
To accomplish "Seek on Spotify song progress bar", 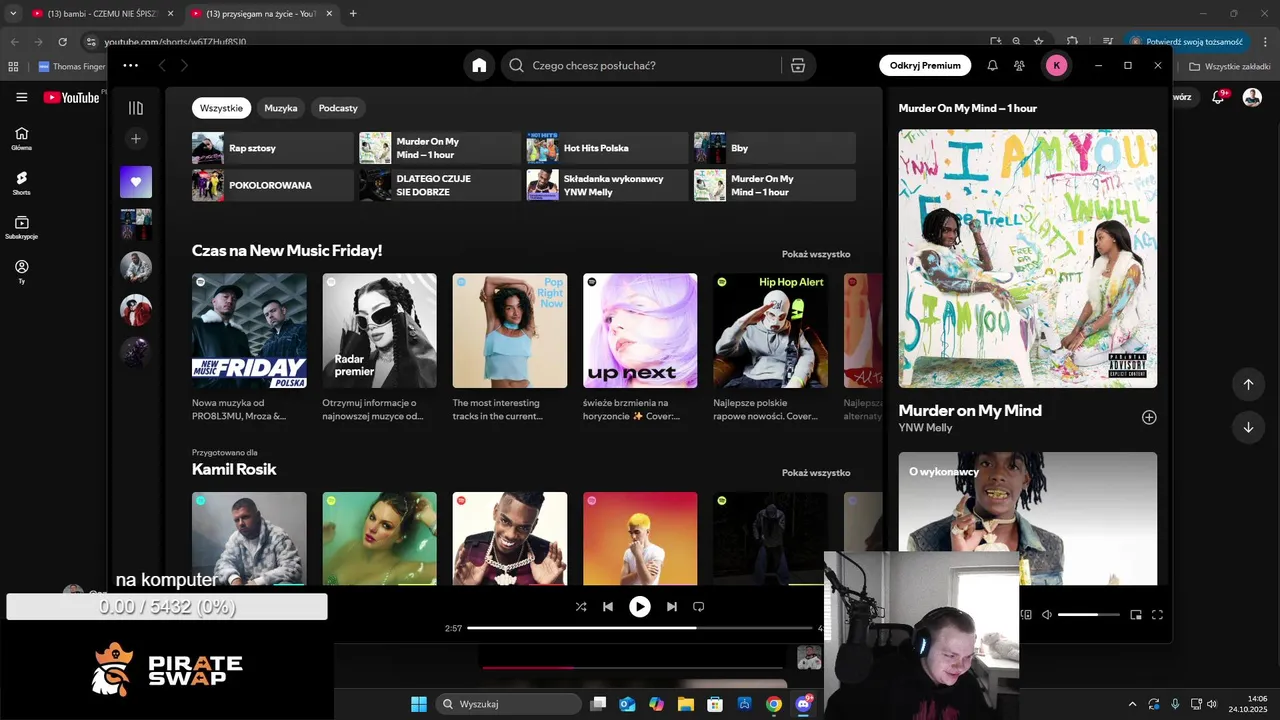I will pos(640,628).
